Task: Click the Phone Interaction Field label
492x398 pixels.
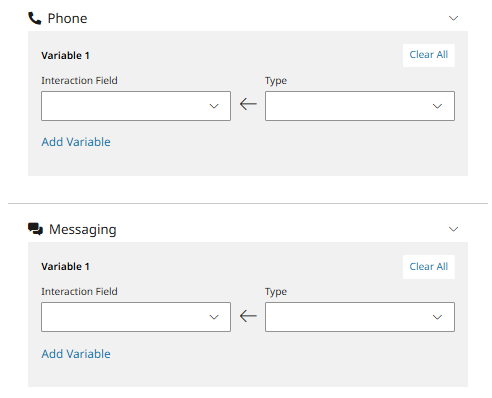Action: [x=79, y=80]
